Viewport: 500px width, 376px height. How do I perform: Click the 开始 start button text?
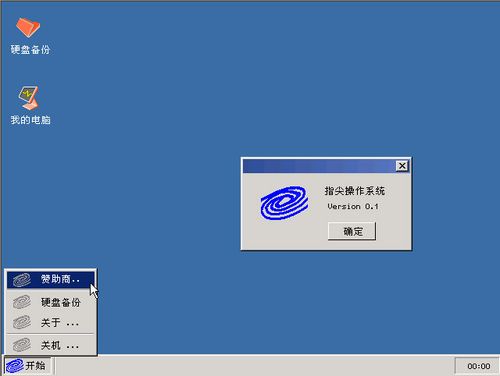[x=35, y=366]
